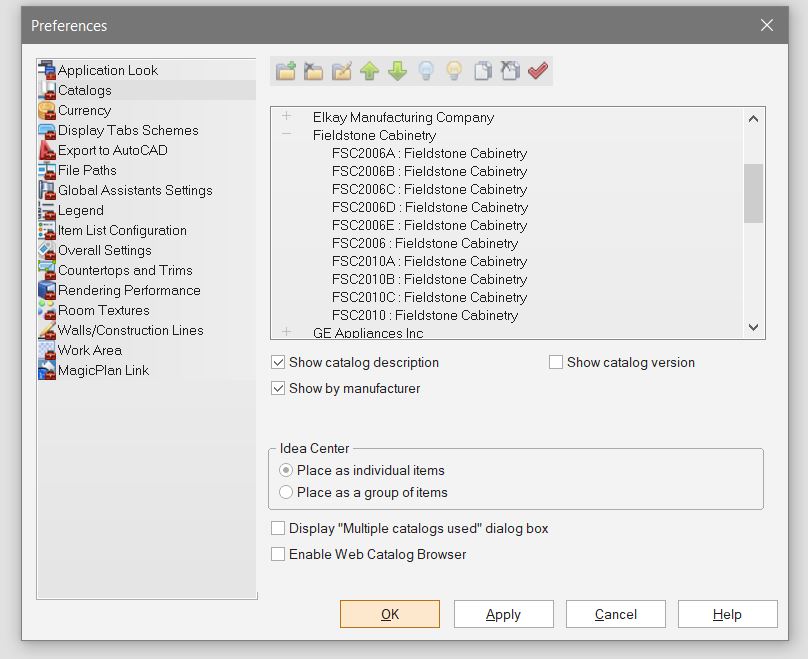This screenshot has height=659, width=808.
Task: Click the edit folder pencil icon
Action: pos(342,71)
